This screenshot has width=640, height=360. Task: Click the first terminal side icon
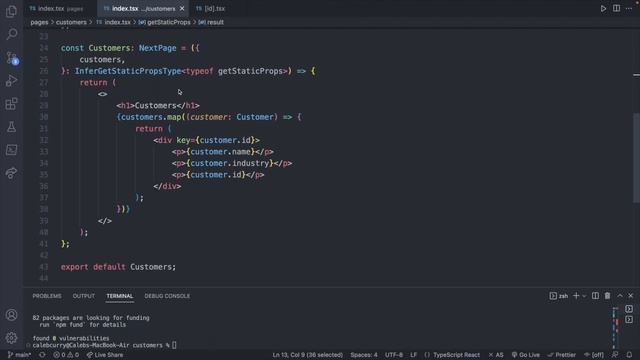click(629, 309)
